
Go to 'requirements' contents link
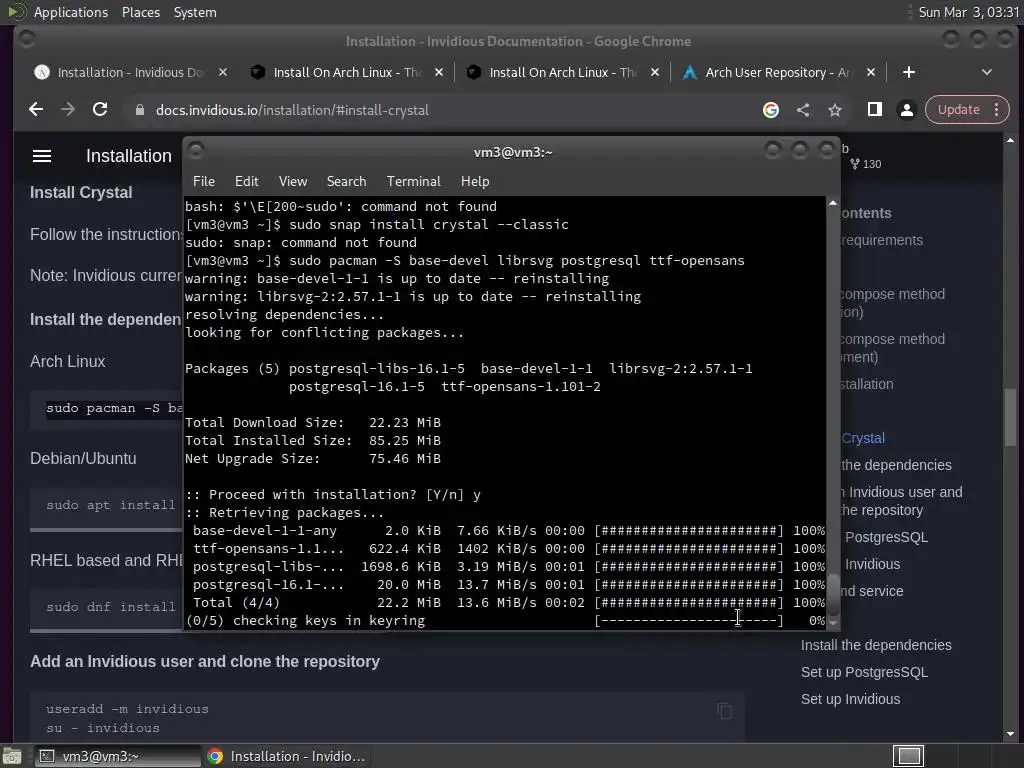click(882, 240)
